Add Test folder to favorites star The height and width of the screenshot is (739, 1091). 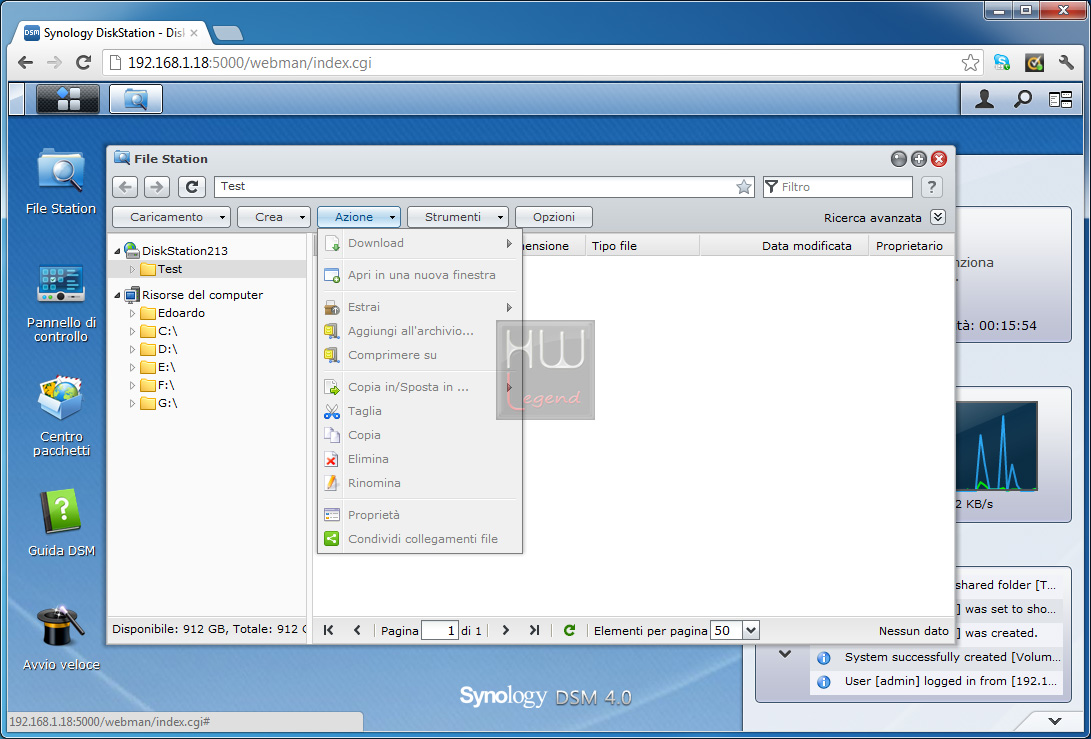[x=744, y=186]
